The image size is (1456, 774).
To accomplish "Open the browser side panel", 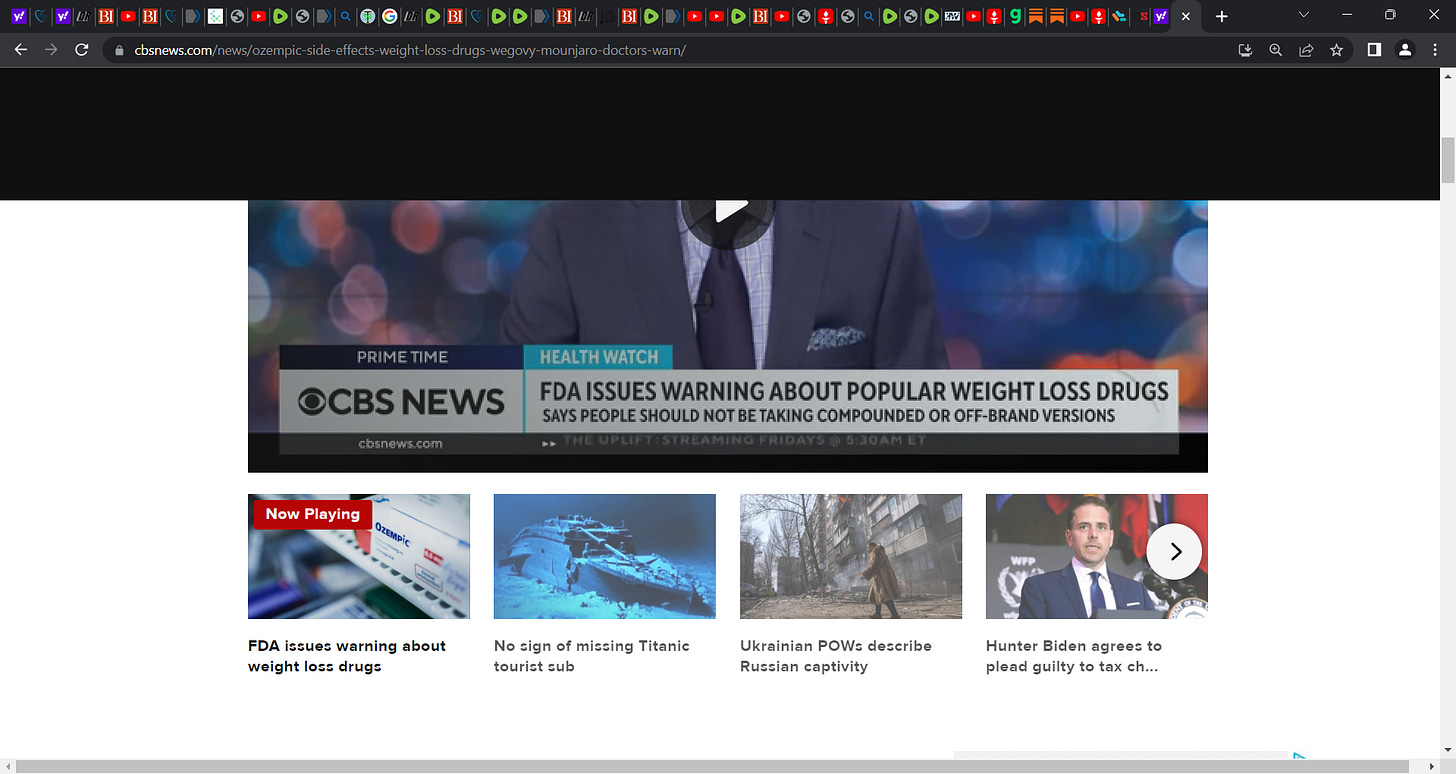I will 1374,50.
